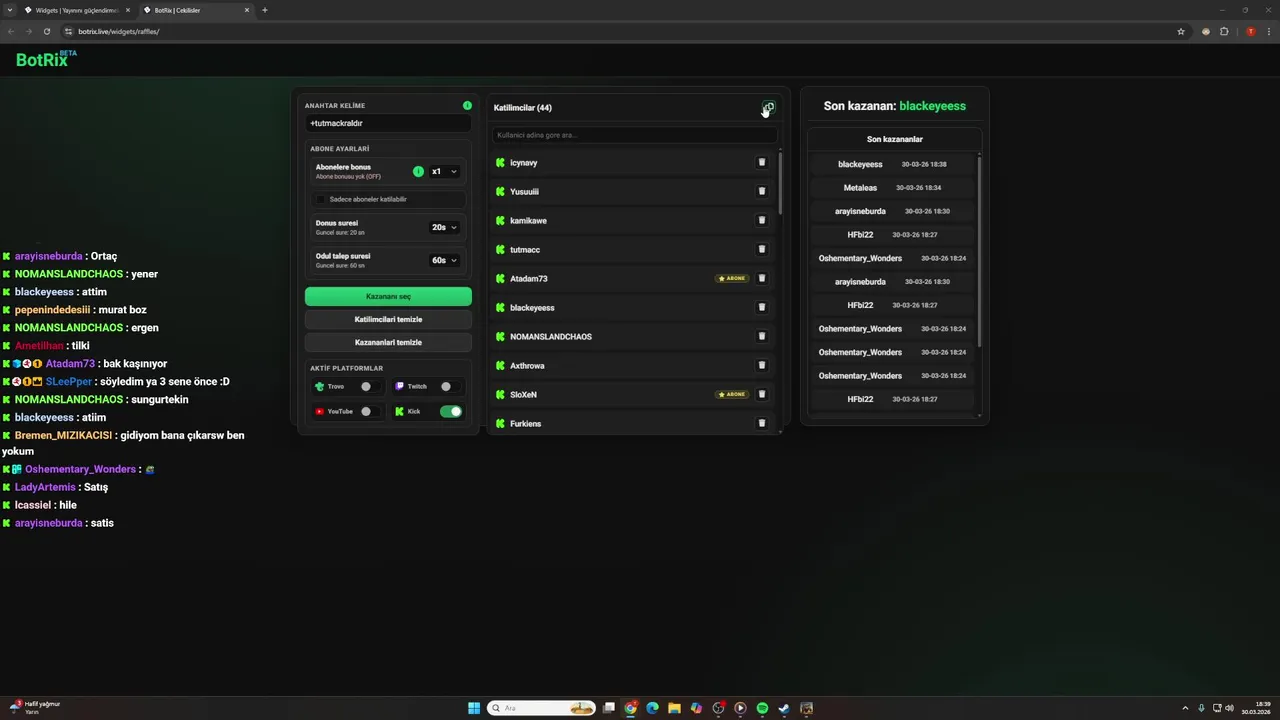Delete participant icynavy with the trash icon
1280x720 pixels.
pos(761,162)
